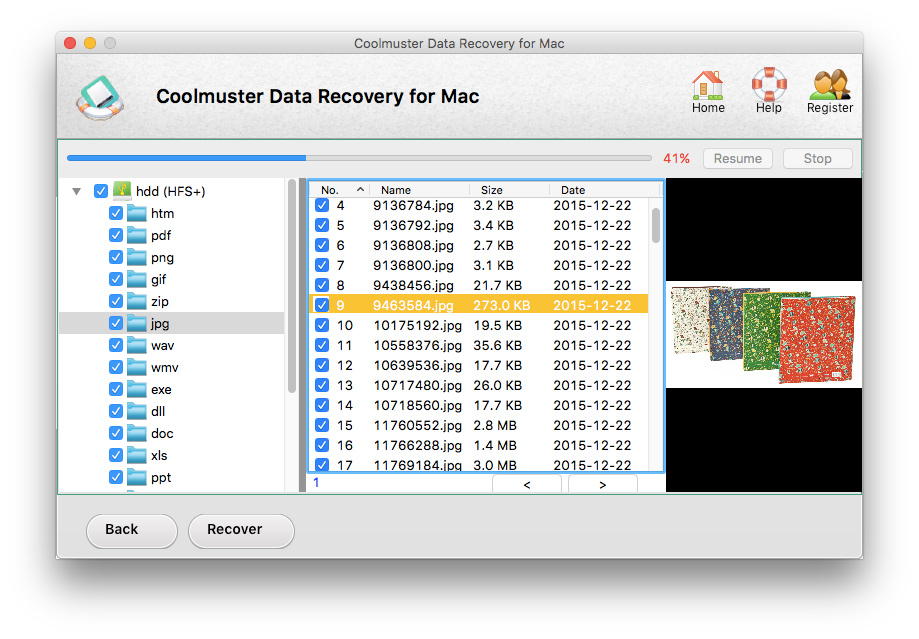Select the 10718560.jpg file row
The width and height of the screenshot is (919, 639).
coord(478,405)
